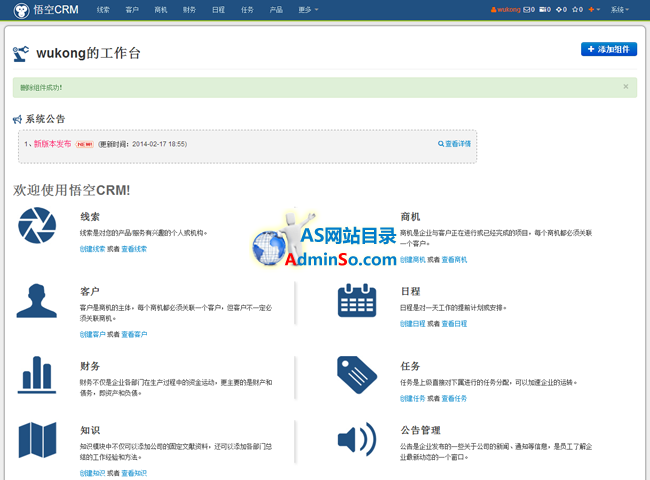Click the 悟空CRM monkey logo

[22, 10]
